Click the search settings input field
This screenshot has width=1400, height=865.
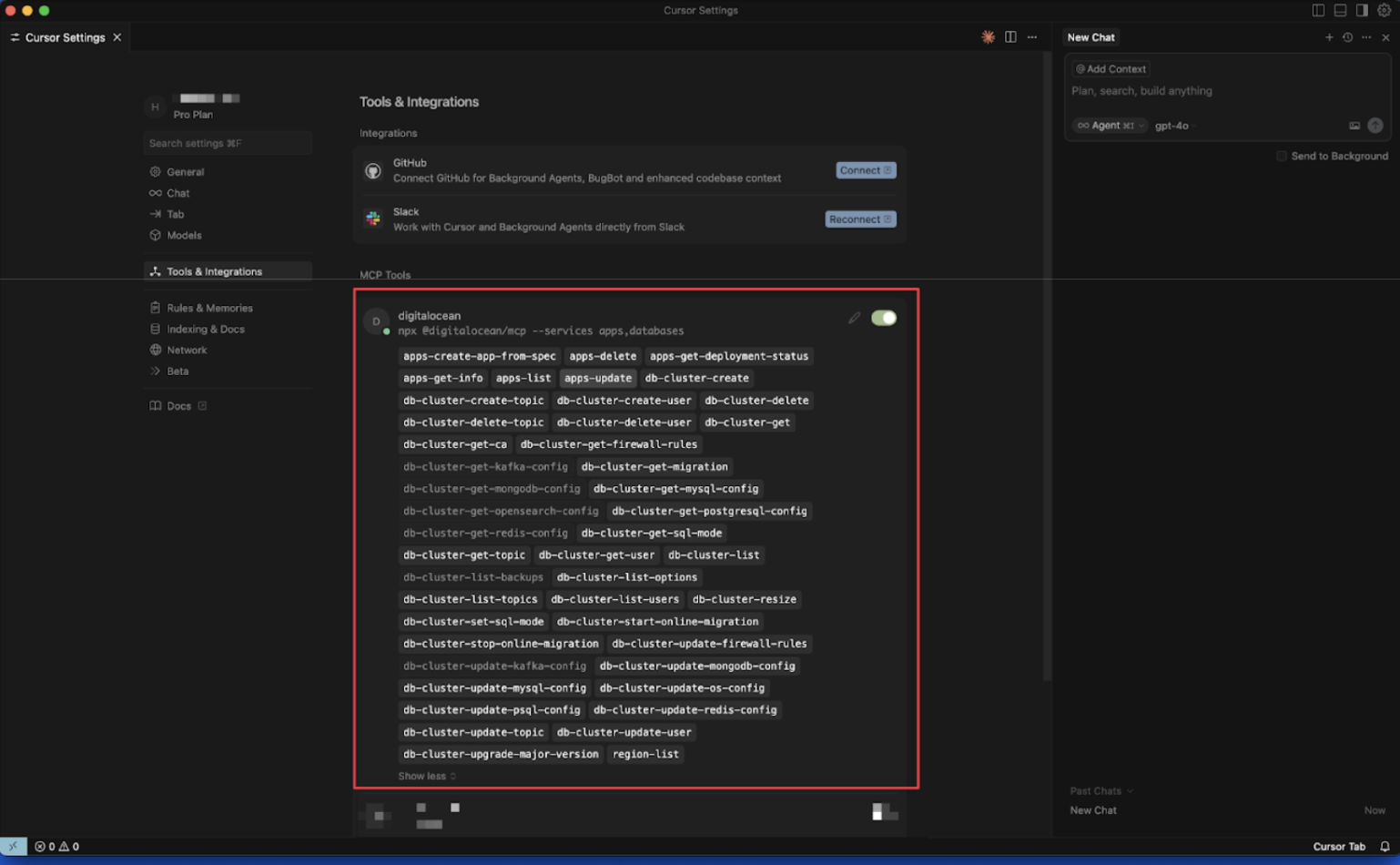coord(227,143)
